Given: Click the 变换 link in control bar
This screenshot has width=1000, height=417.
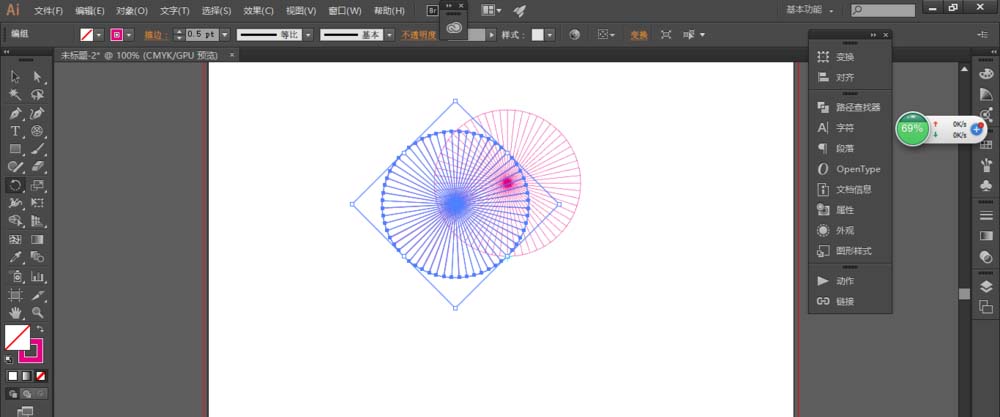Looking at the screenshot, I should pos(639,35).
